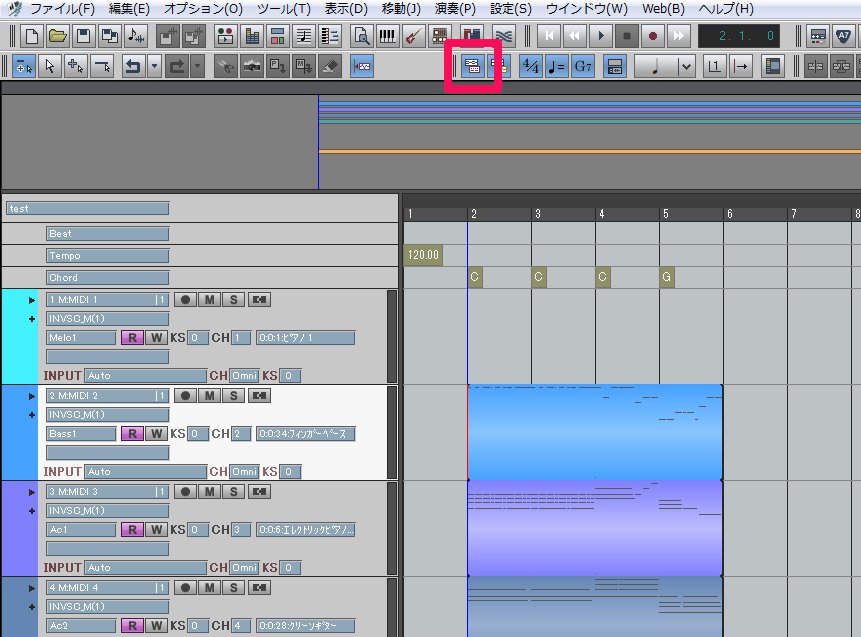Click the save-as double floppy icon

pyautogui.click(x=110, y=36)
